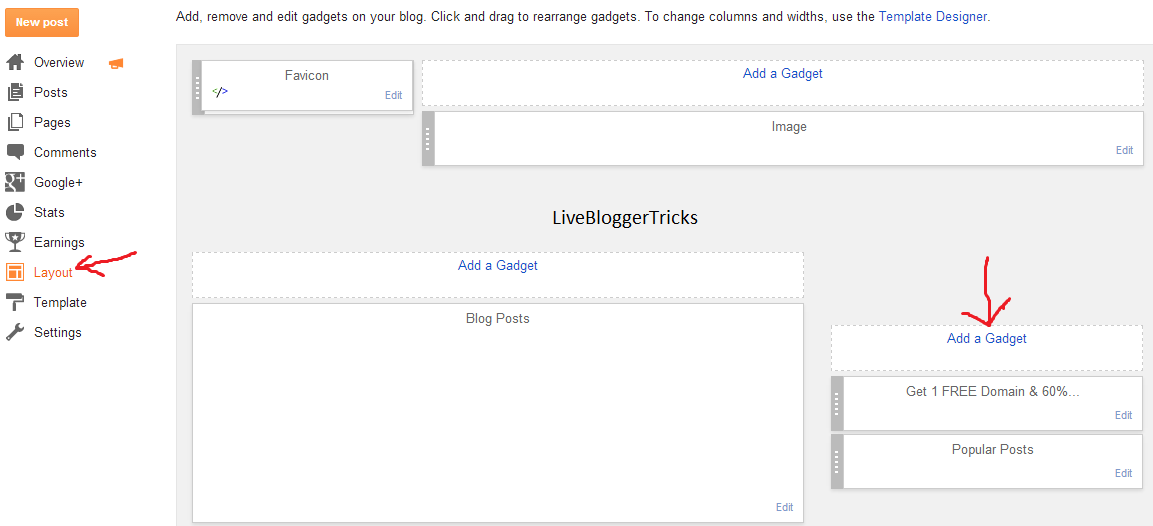Click the Popular Posts gadget drag handle

pyautogui.click(x=837, y=461)
